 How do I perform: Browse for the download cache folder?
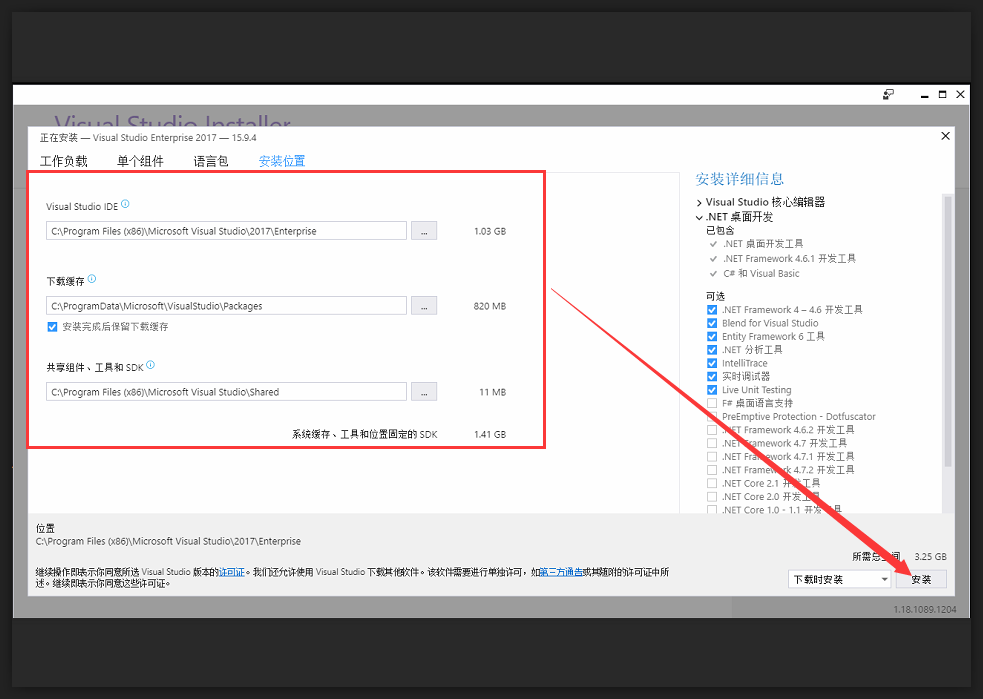(x=424, y=306)
